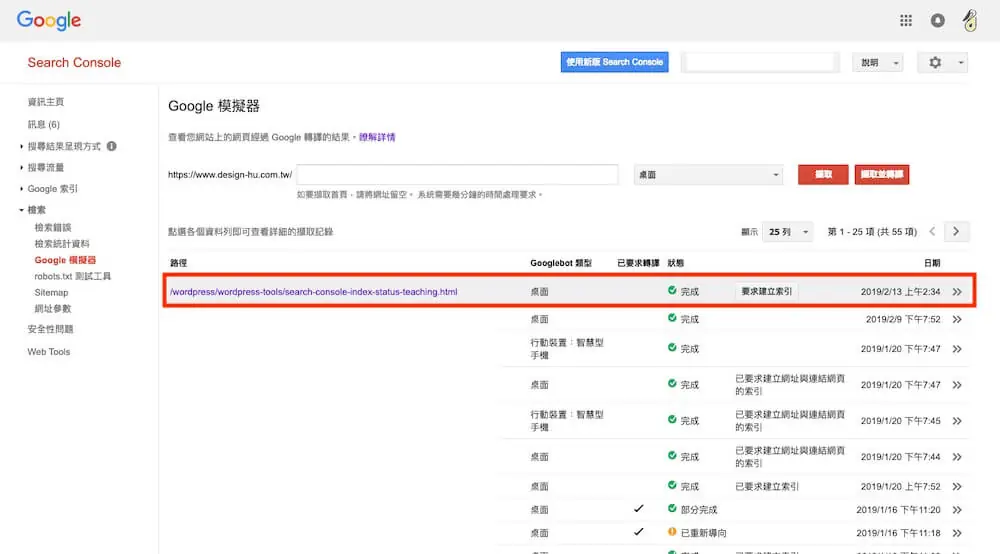
Task: Open dropdown arrow next to settings gear
Action: coord(960,62)
